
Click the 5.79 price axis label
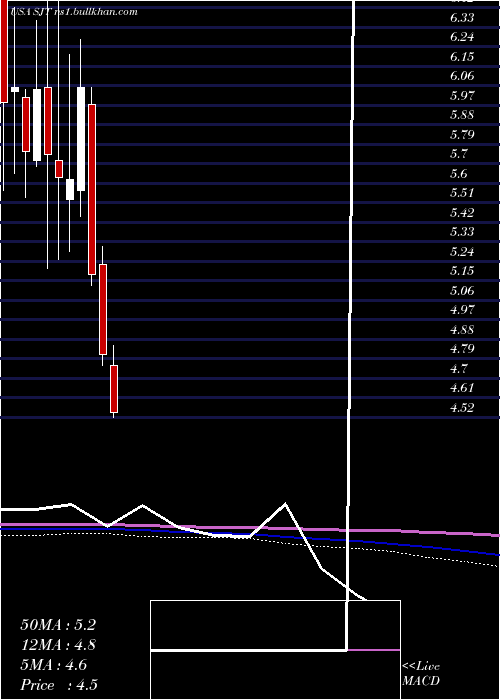pos(462,134)
